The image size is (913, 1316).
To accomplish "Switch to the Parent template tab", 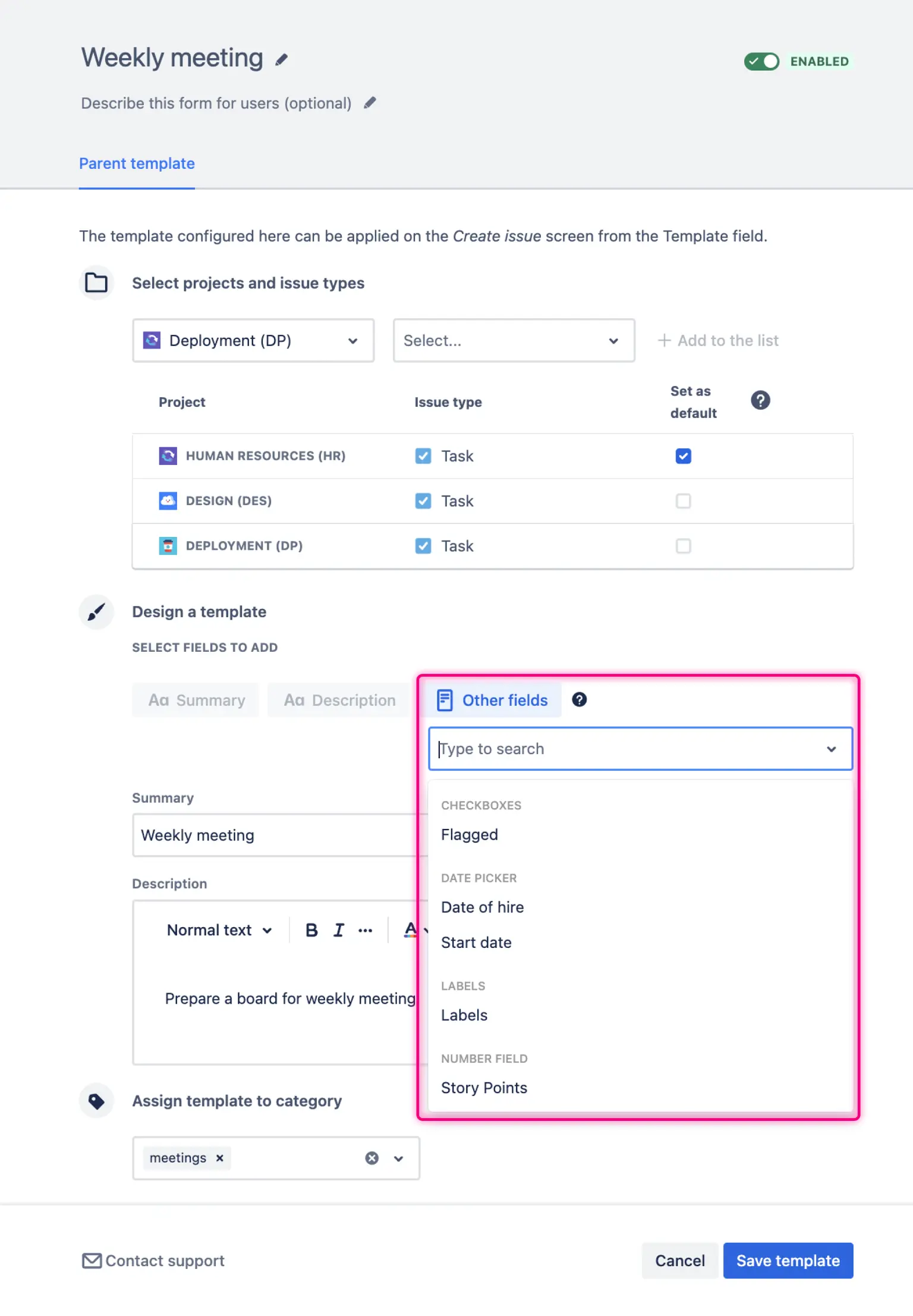I will (x=137, y=164).
